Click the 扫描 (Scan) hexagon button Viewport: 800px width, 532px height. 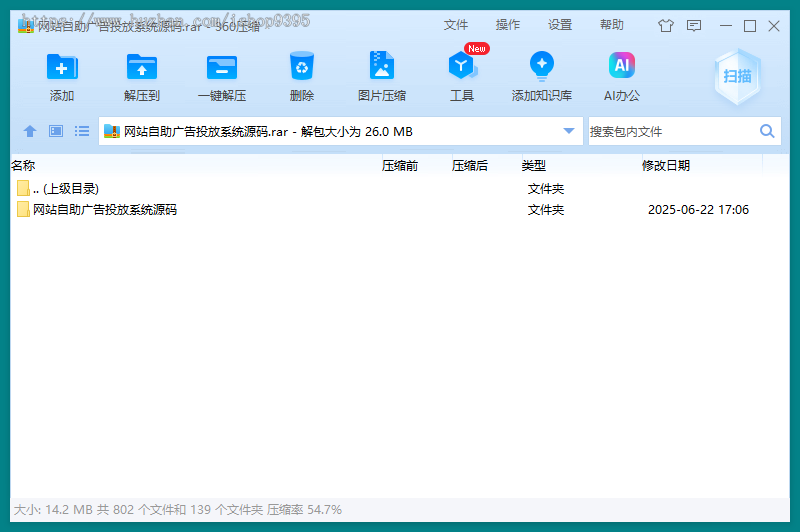[737, 77]
